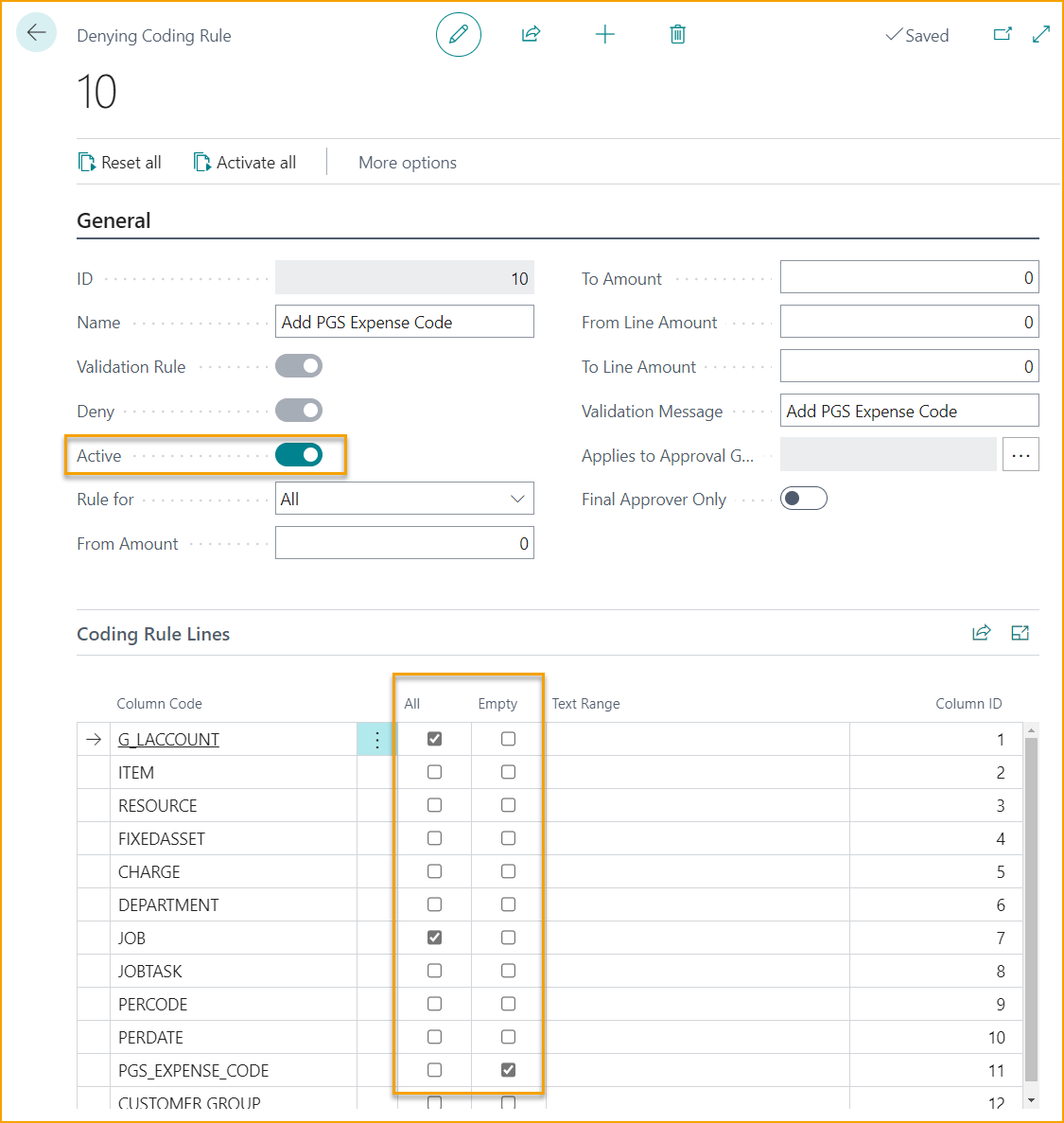This screenshot has height=1123, width=1064.
Task: Pop out page with open-in-new-window icon
Action: [x=1003, y=32]
